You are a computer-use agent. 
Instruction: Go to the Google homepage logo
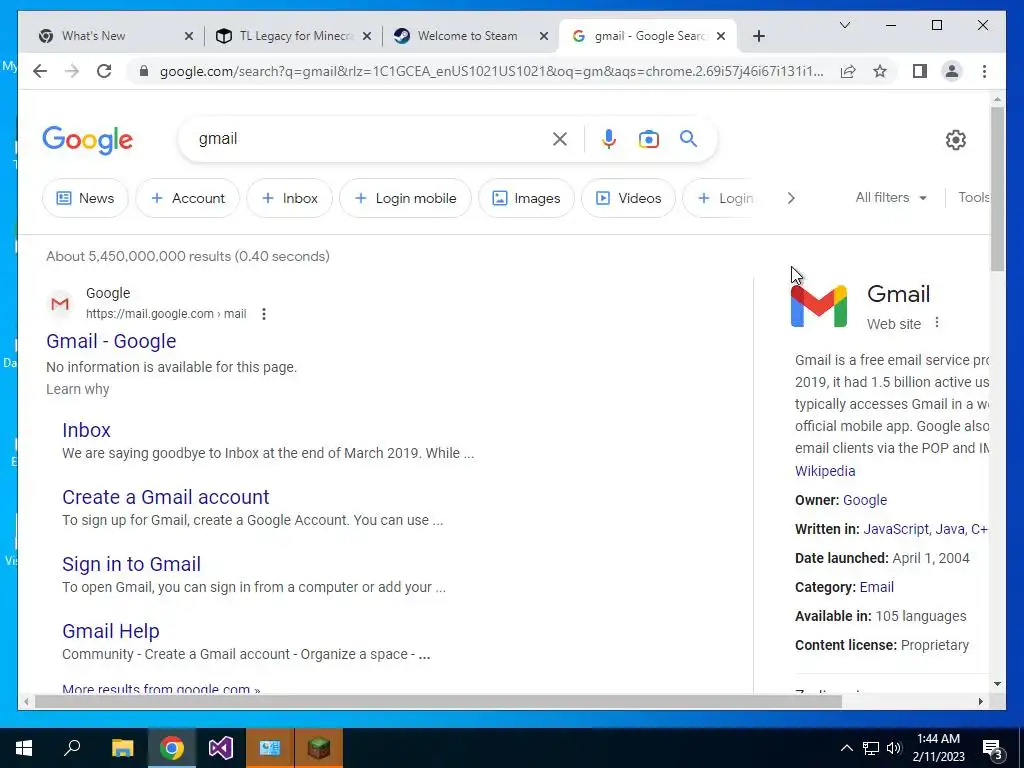tap(88, 140)
